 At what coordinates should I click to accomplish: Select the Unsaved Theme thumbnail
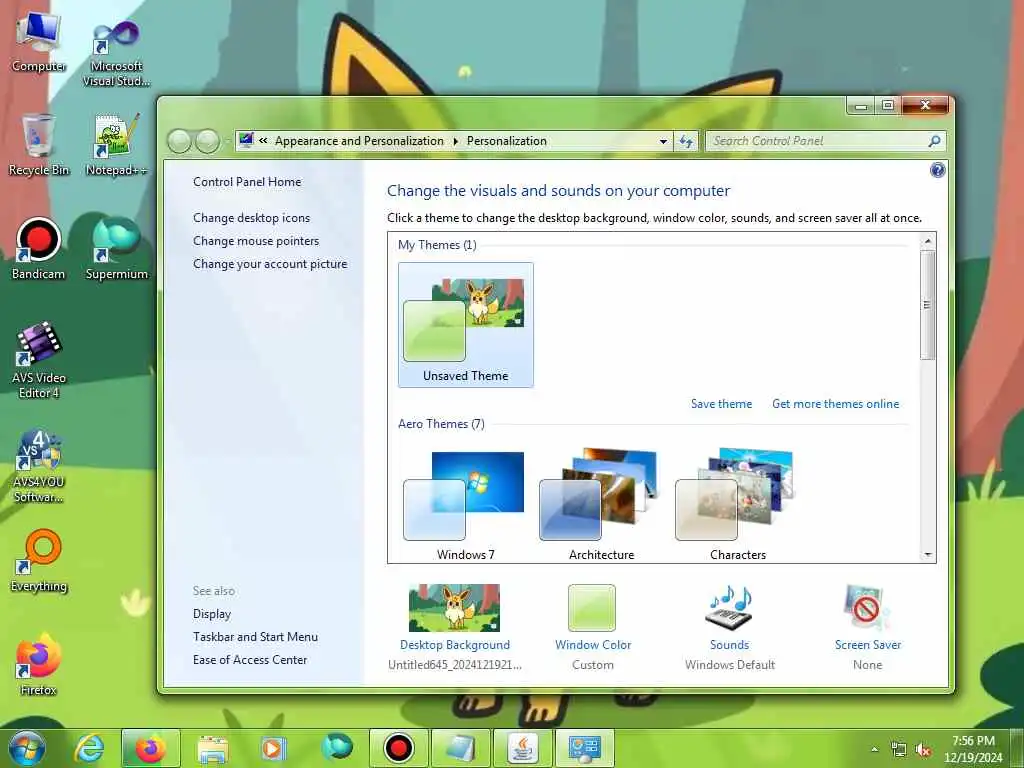tap(466, 325)
